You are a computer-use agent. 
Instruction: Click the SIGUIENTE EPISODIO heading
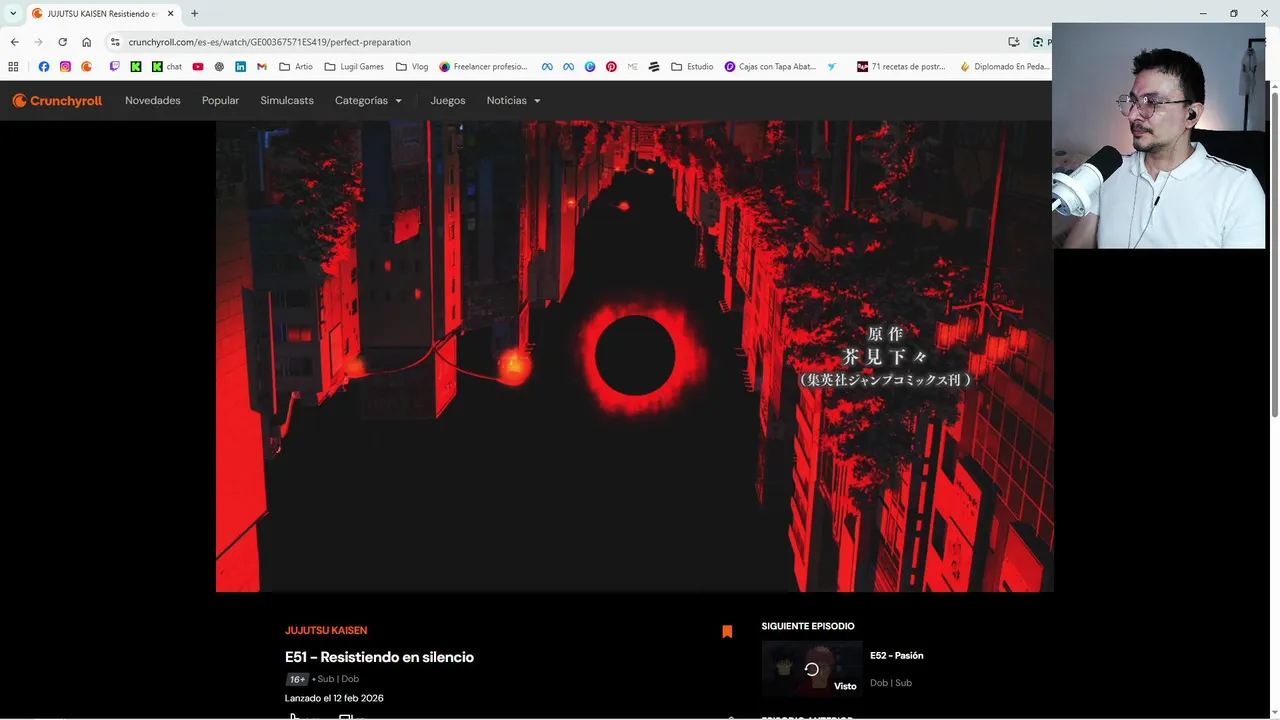tap(808, 626)
